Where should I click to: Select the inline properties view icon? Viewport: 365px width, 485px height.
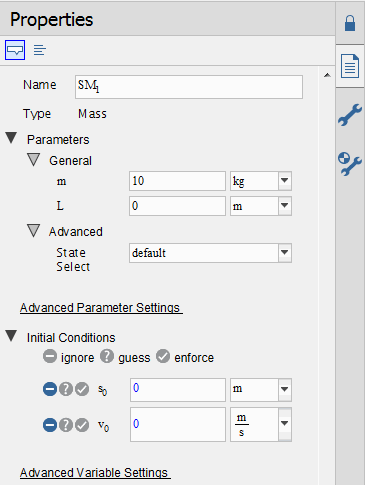coord(15,50)
